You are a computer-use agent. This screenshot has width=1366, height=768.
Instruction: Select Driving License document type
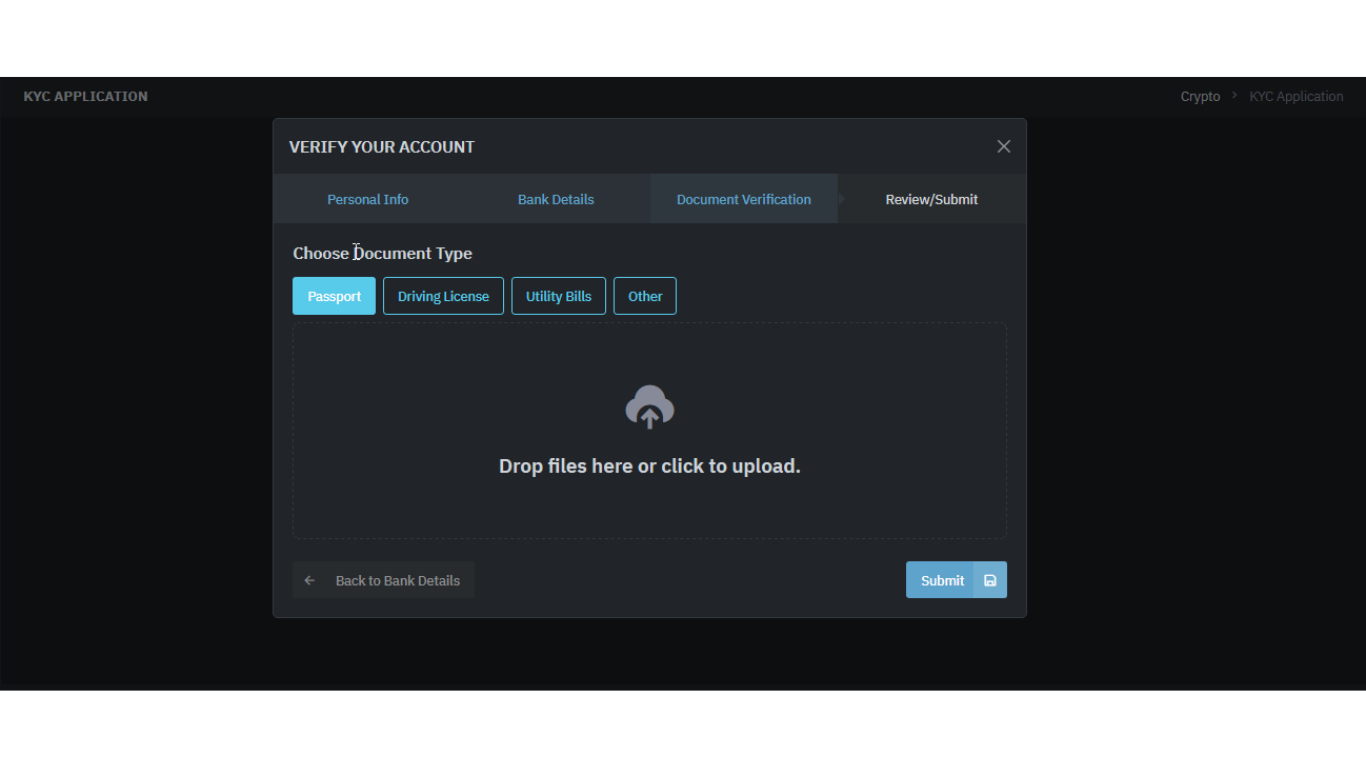[443, 297]
